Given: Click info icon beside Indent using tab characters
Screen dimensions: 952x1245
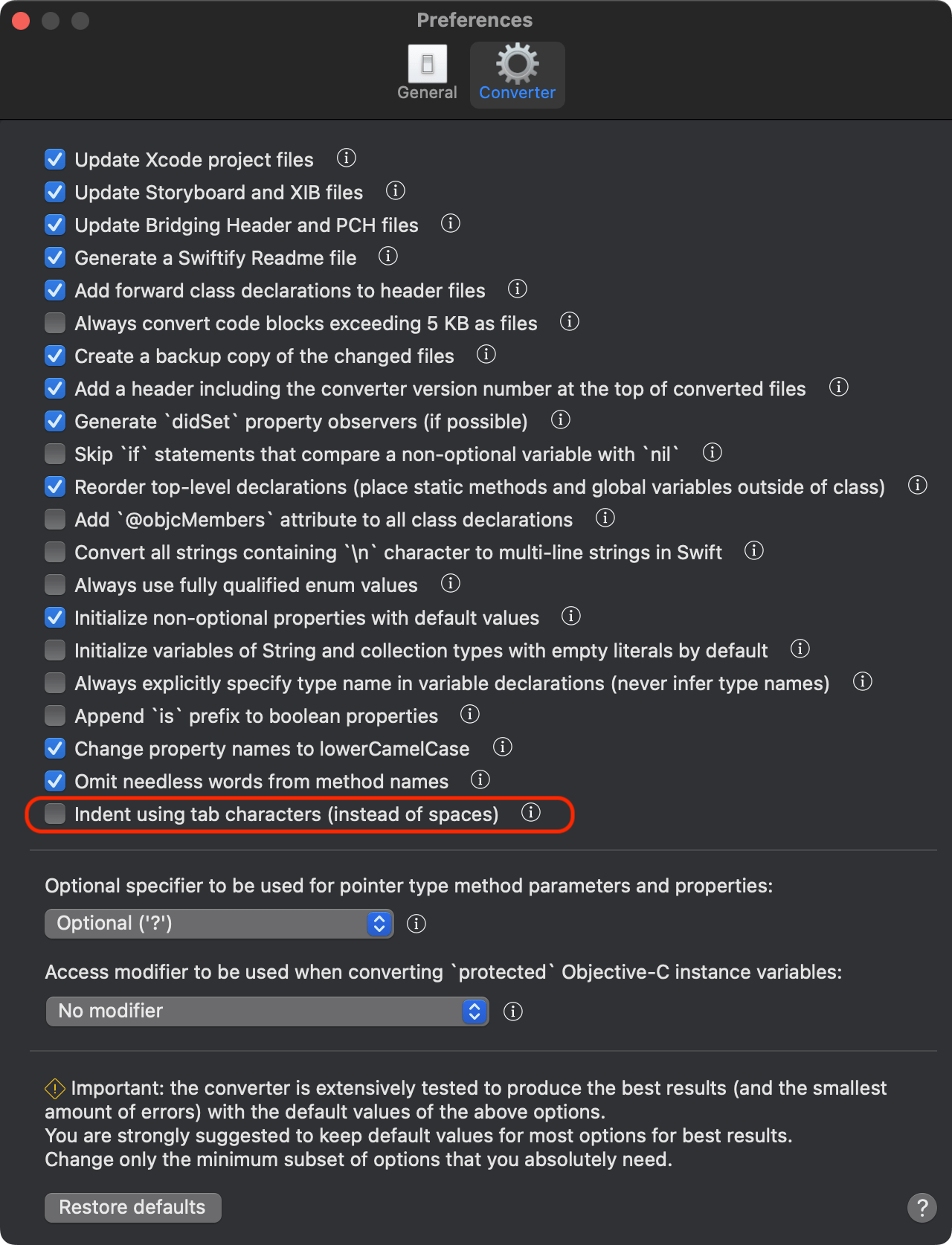Looking at the screenshot, I should click(x=531, y=813).
